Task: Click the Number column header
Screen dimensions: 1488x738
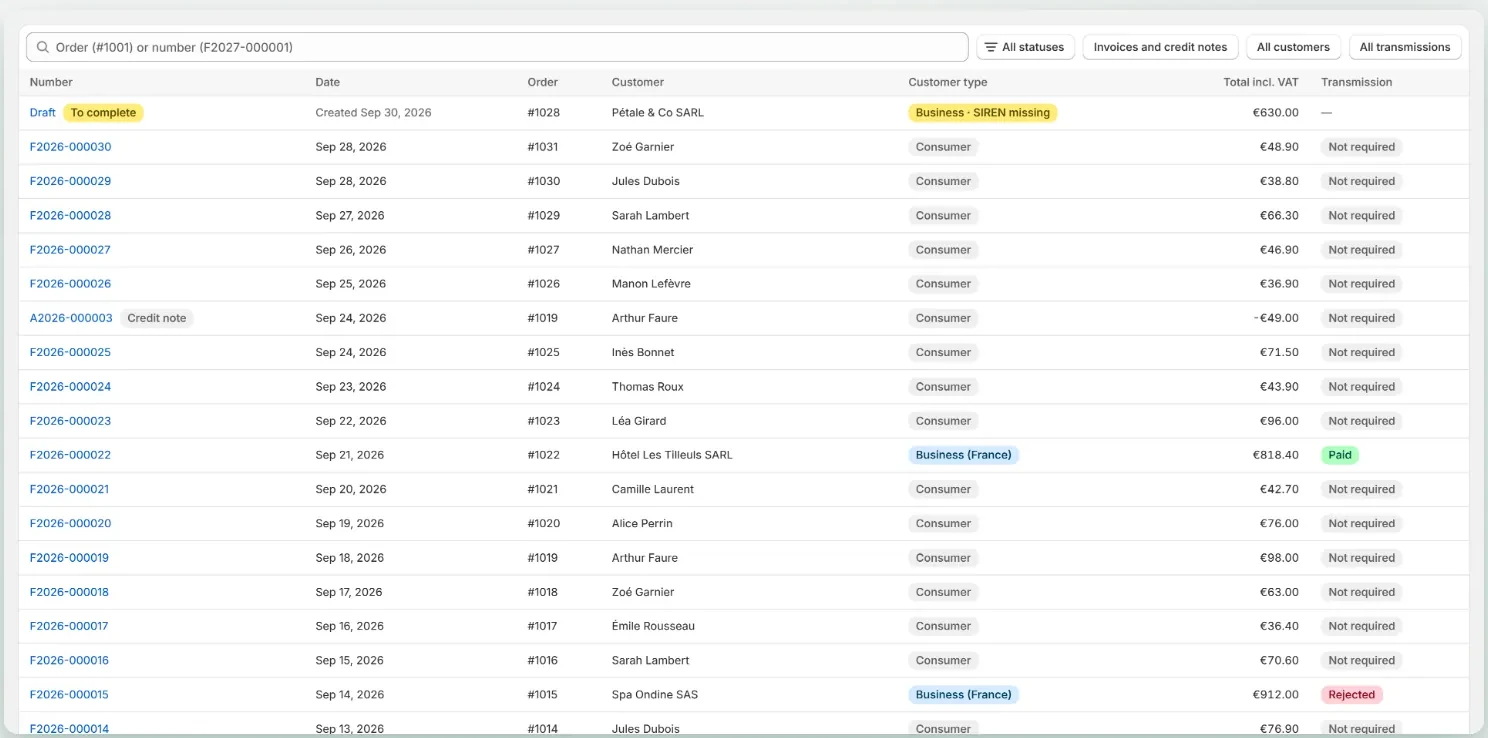Action: click(x=51, y=82)
